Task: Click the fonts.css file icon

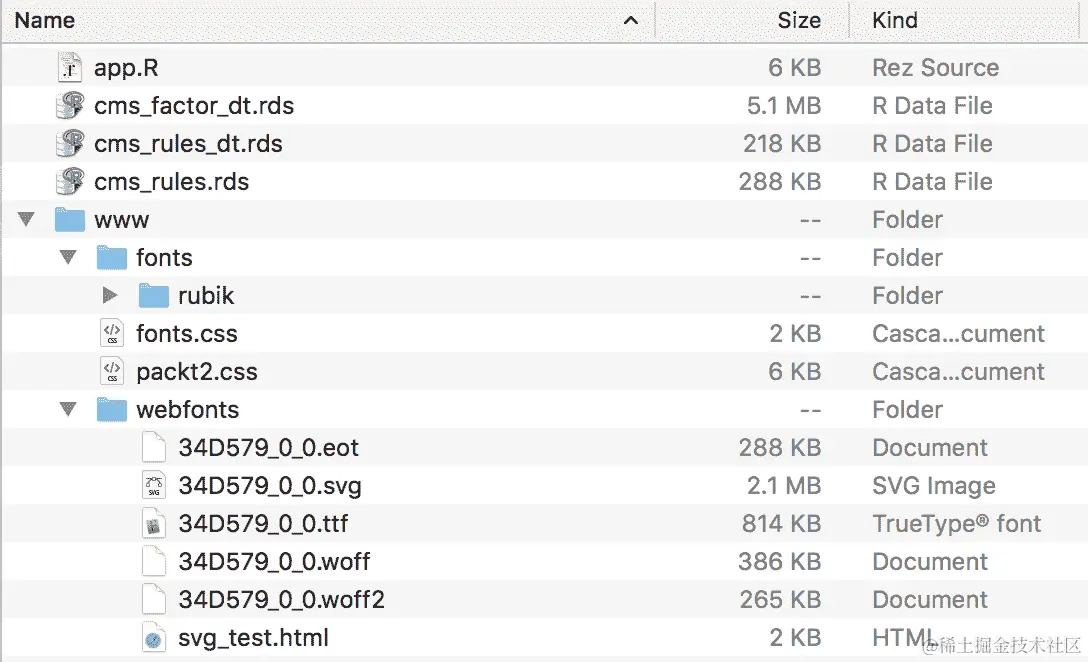Action: [112, 334]
